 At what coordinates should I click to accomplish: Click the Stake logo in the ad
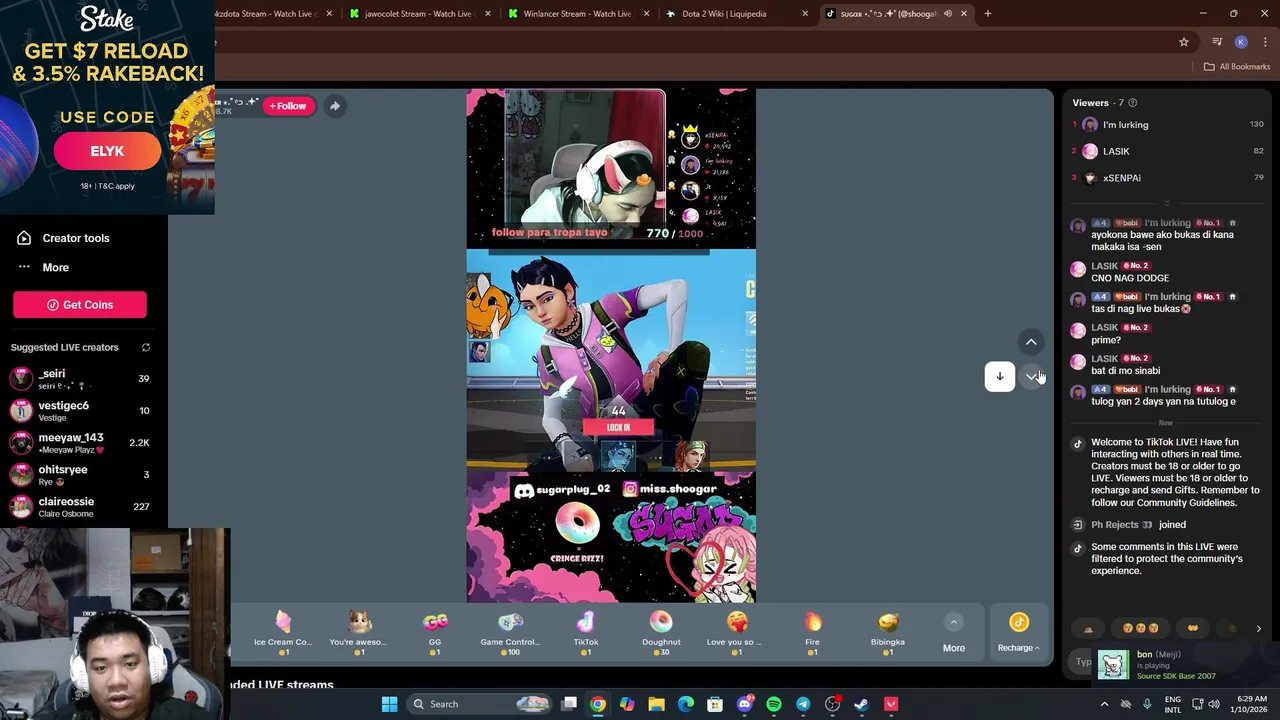click(x=107, y=20)
